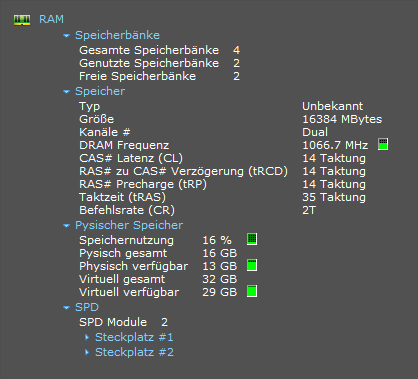Click the Speicherbänke heading
The image size is (418, 379).
point(117,35)
